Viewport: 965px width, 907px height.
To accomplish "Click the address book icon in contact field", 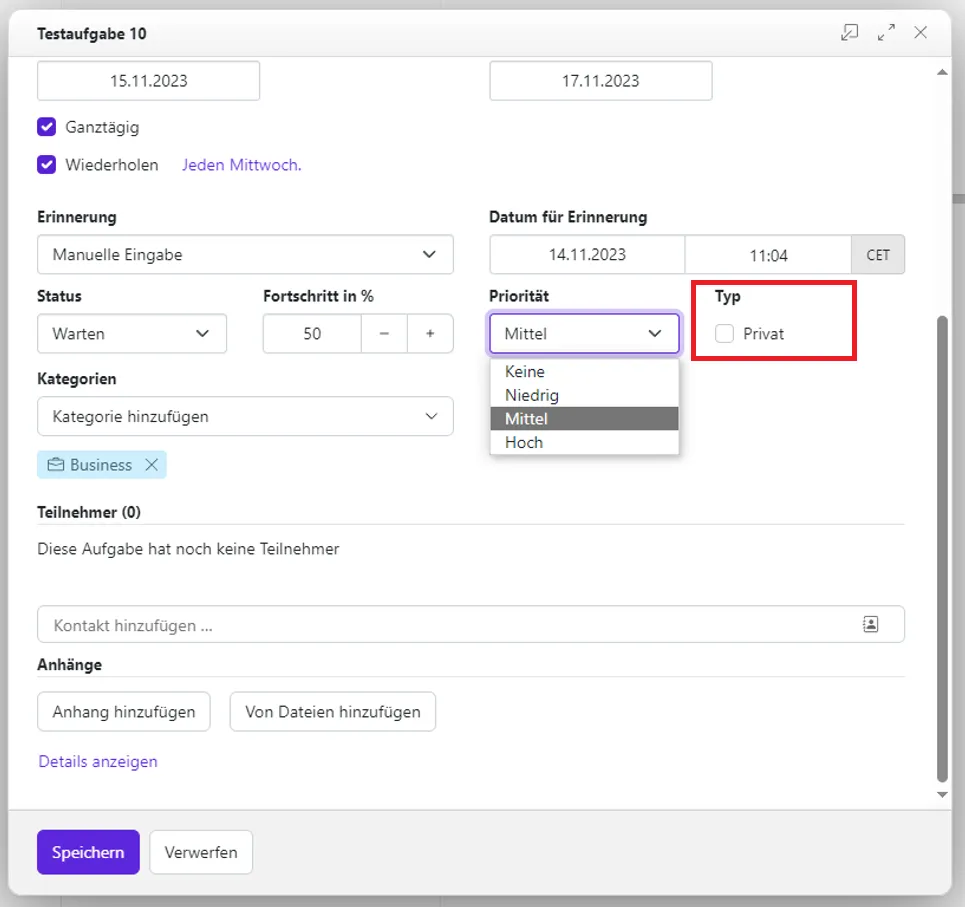I will click(x=870, y=624).
